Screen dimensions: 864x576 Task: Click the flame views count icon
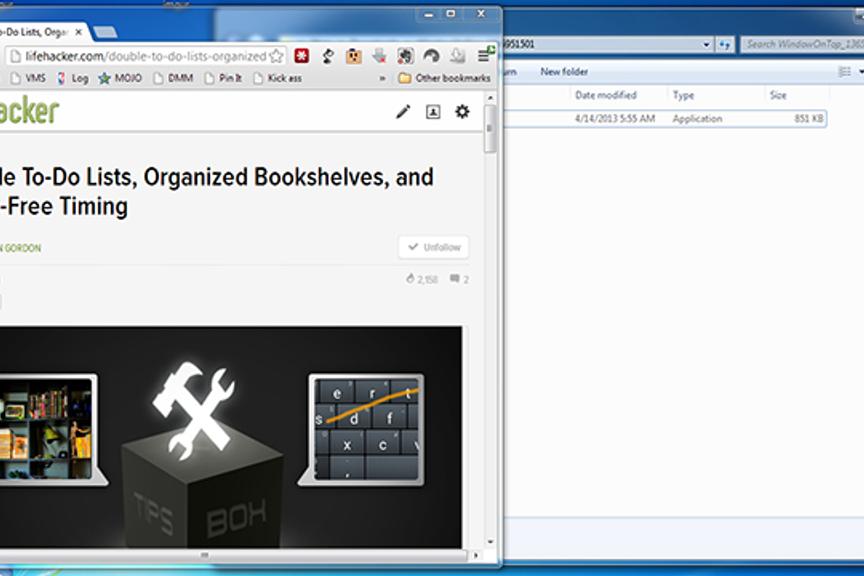click(410, 280)
